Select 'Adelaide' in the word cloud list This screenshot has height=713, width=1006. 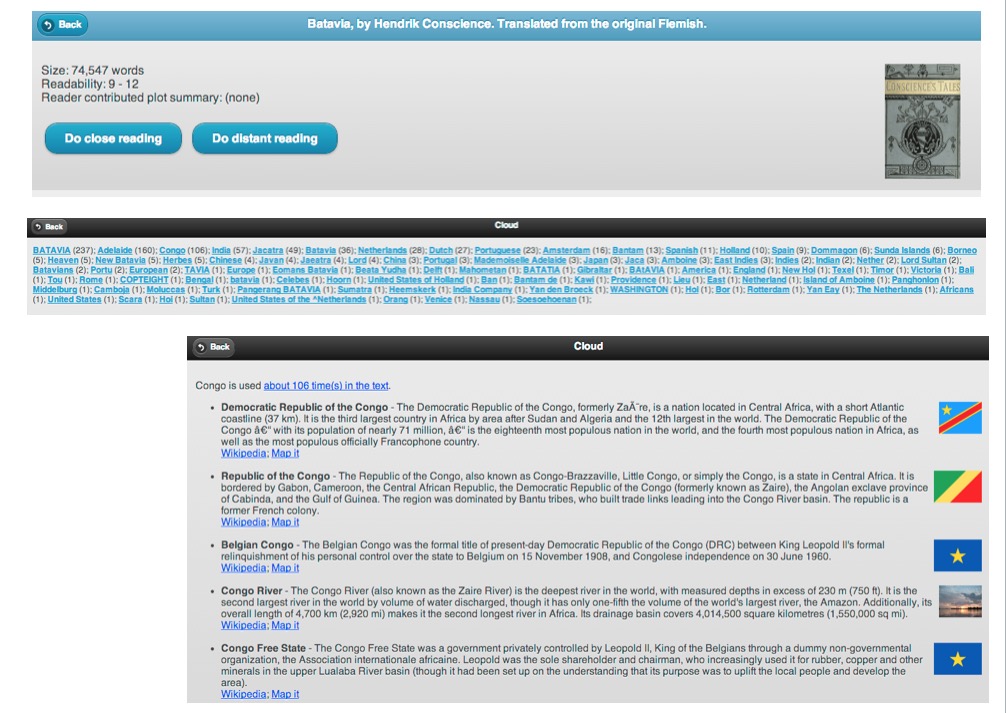(114, 250)
